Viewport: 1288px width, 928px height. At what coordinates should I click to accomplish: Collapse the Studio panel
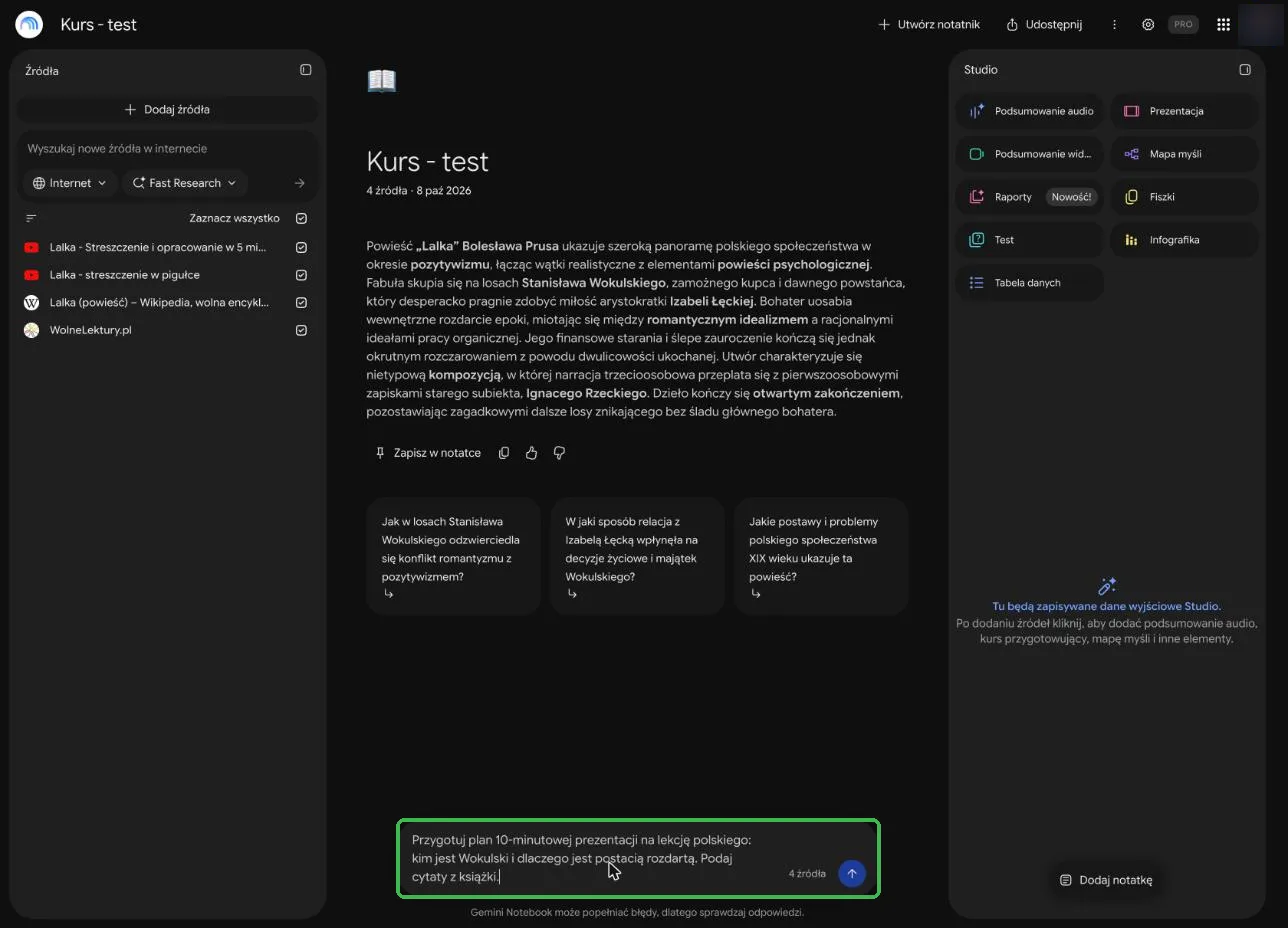coord(1245,70)
